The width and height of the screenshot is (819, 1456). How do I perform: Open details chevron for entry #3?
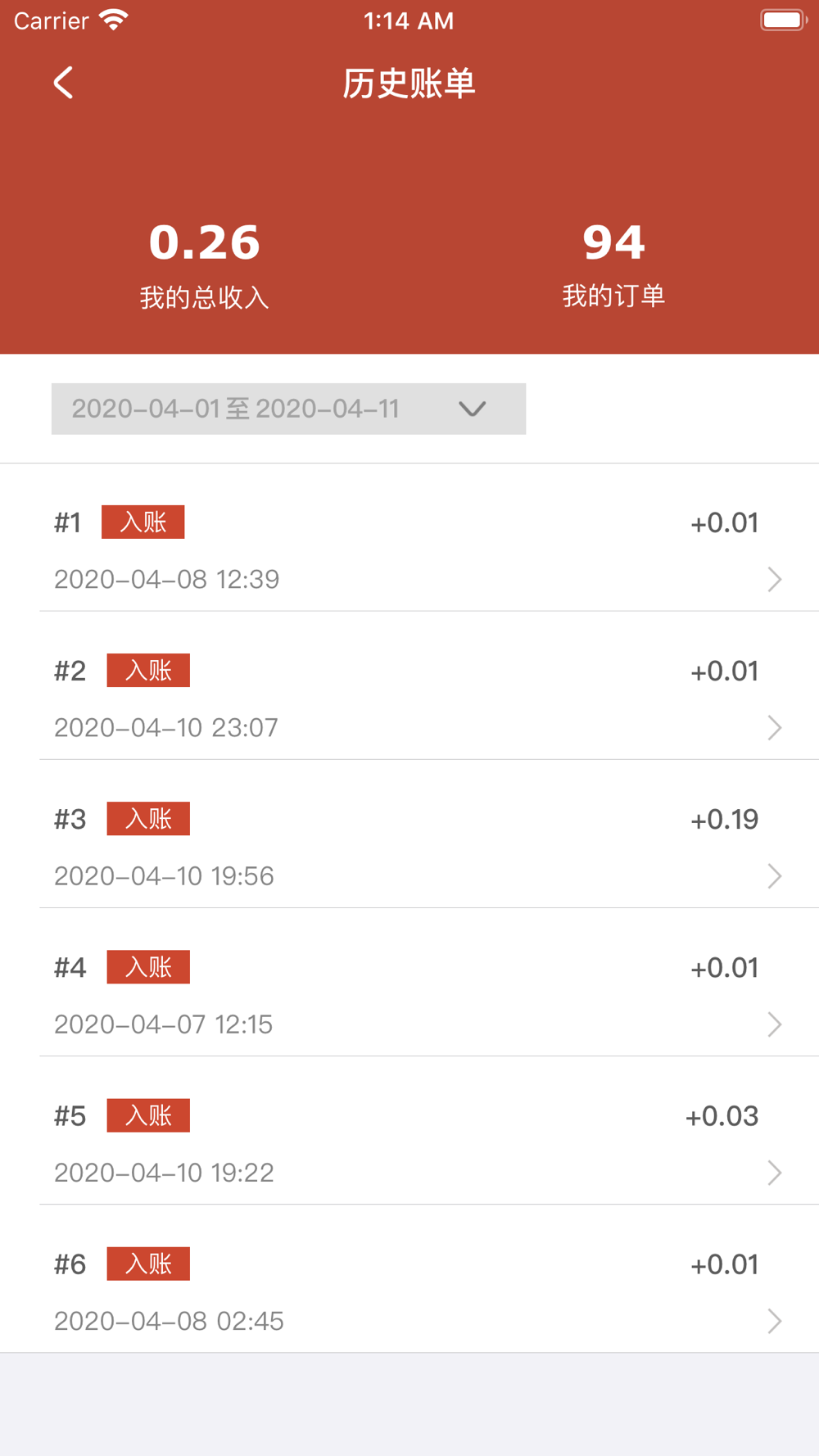click(x=774, y=876)
